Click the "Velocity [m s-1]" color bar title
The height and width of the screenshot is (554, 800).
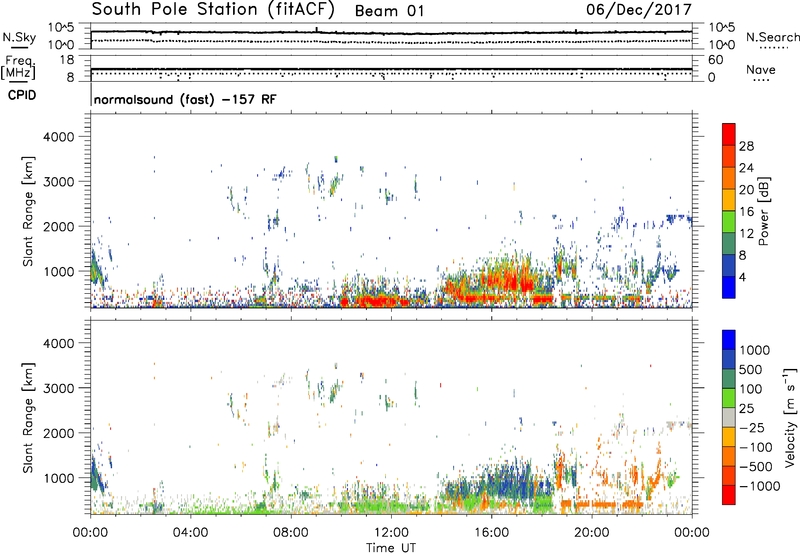pyautogui.click(x=790, y=417)
